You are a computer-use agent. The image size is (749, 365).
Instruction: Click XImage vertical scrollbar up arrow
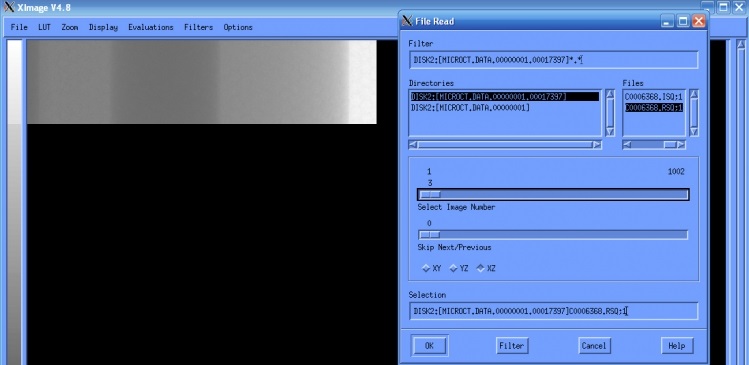coord(741,44)
